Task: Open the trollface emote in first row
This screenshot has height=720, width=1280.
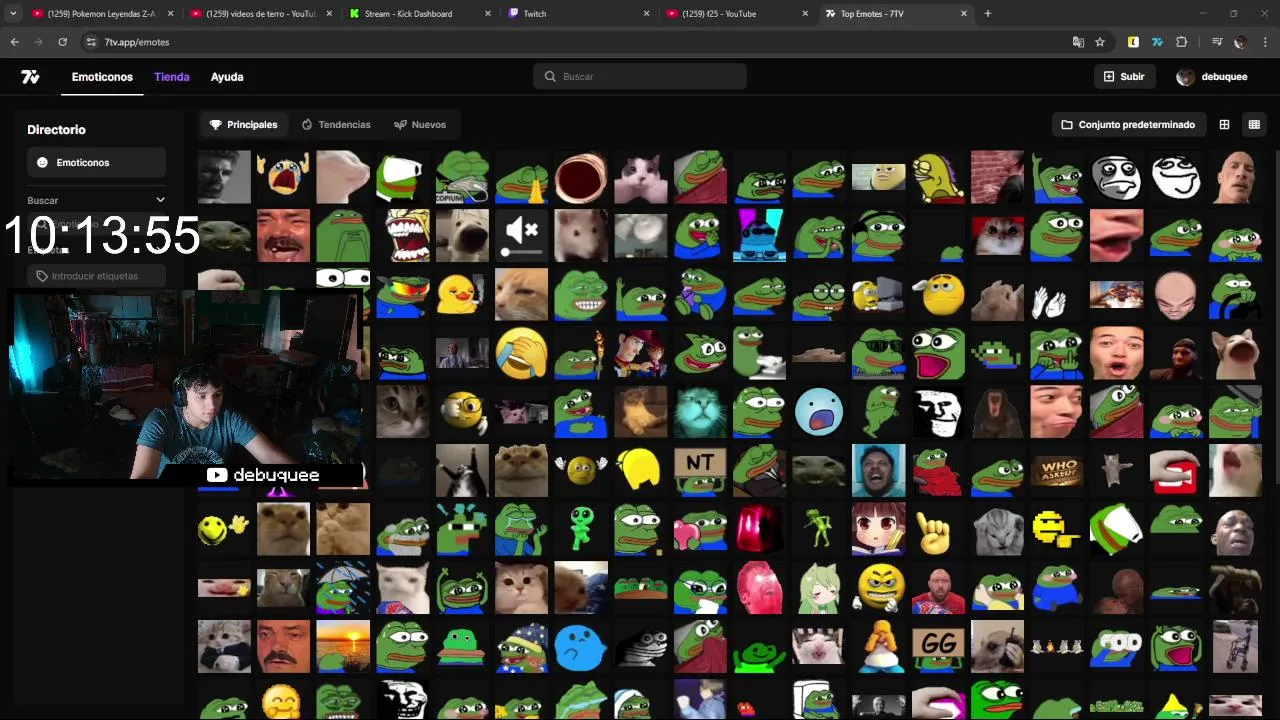Action: pyautogui.click(x=1176, y=177)
